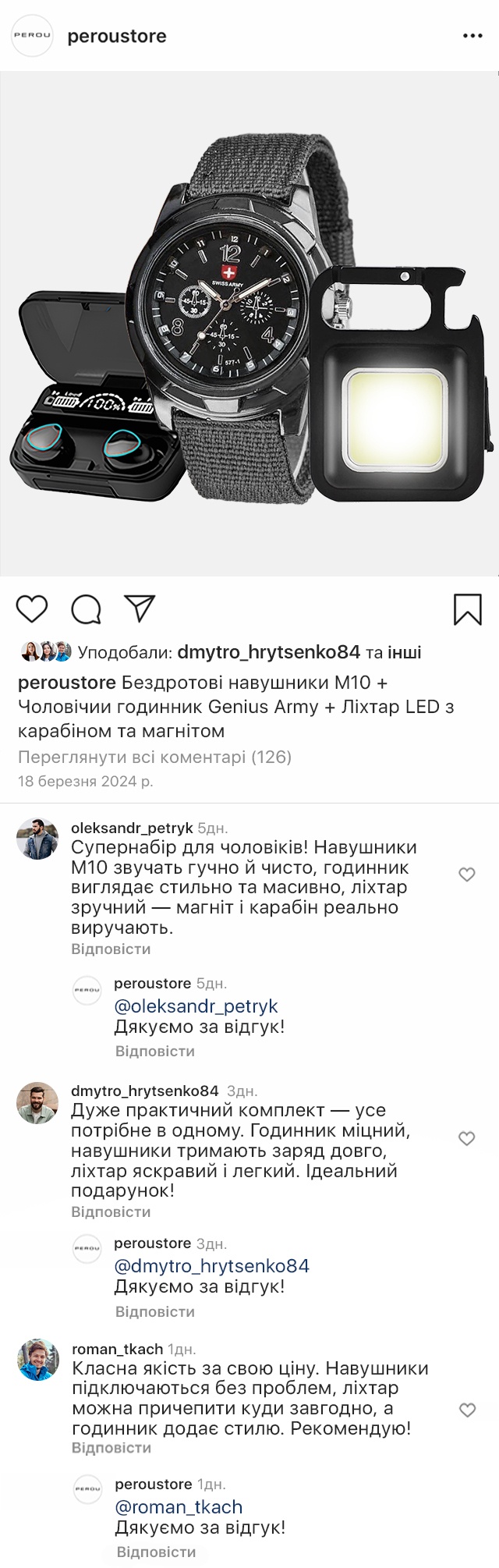Like roman_tkach's comment

(467, 1410)
